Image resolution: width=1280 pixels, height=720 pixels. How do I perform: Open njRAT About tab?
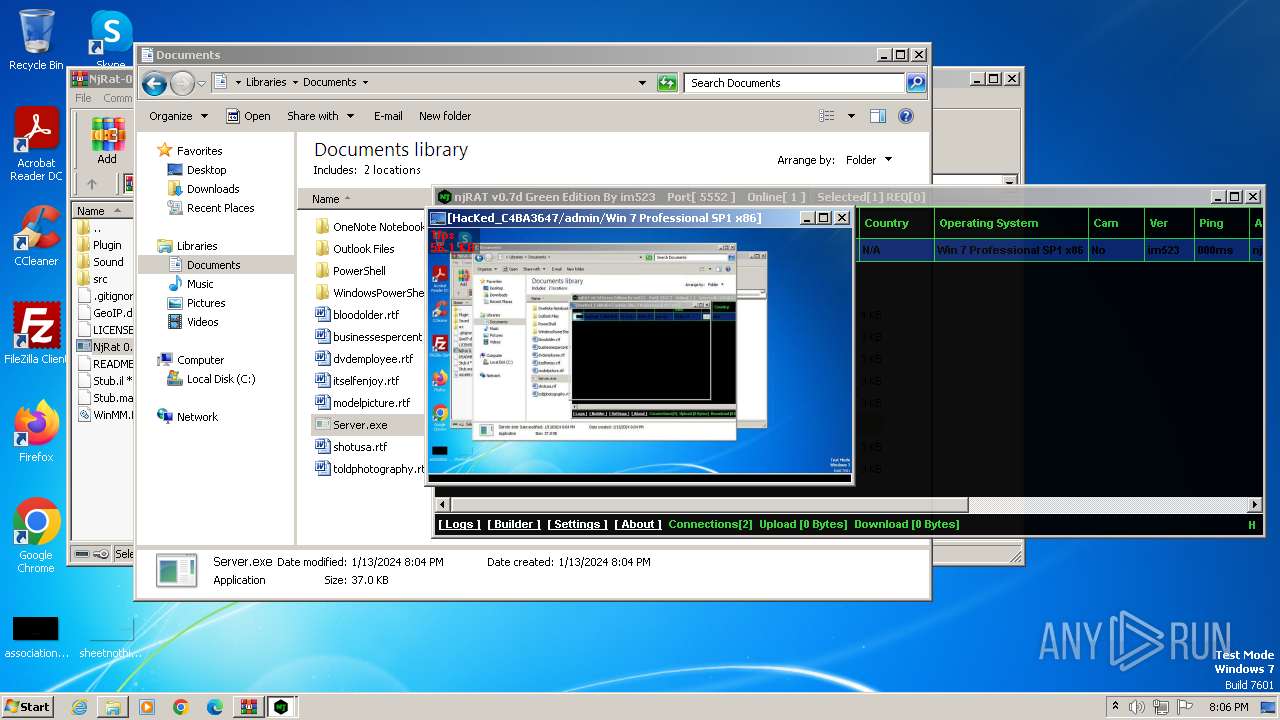point(638,524)
